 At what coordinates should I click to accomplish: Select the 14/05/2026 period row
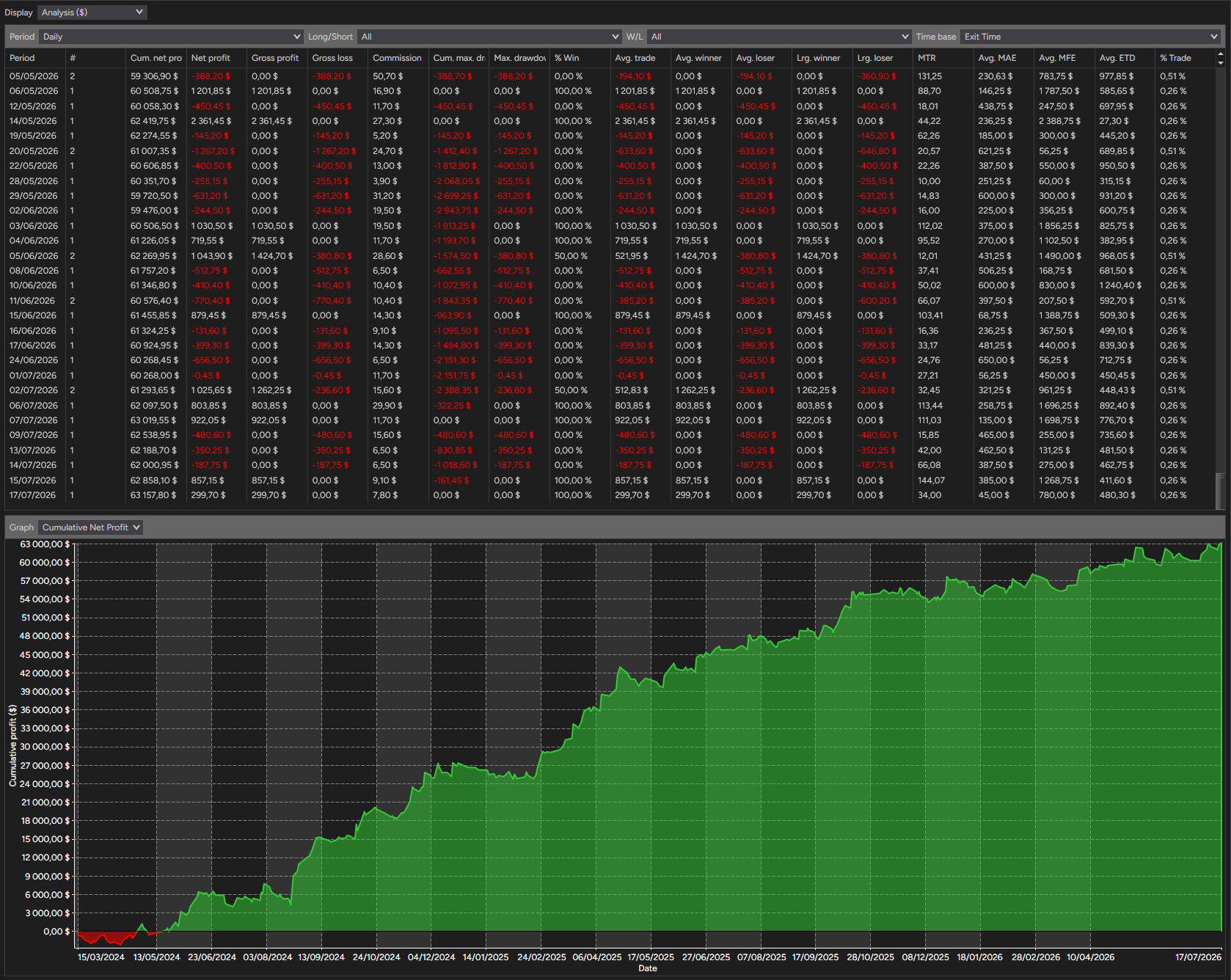611,121
